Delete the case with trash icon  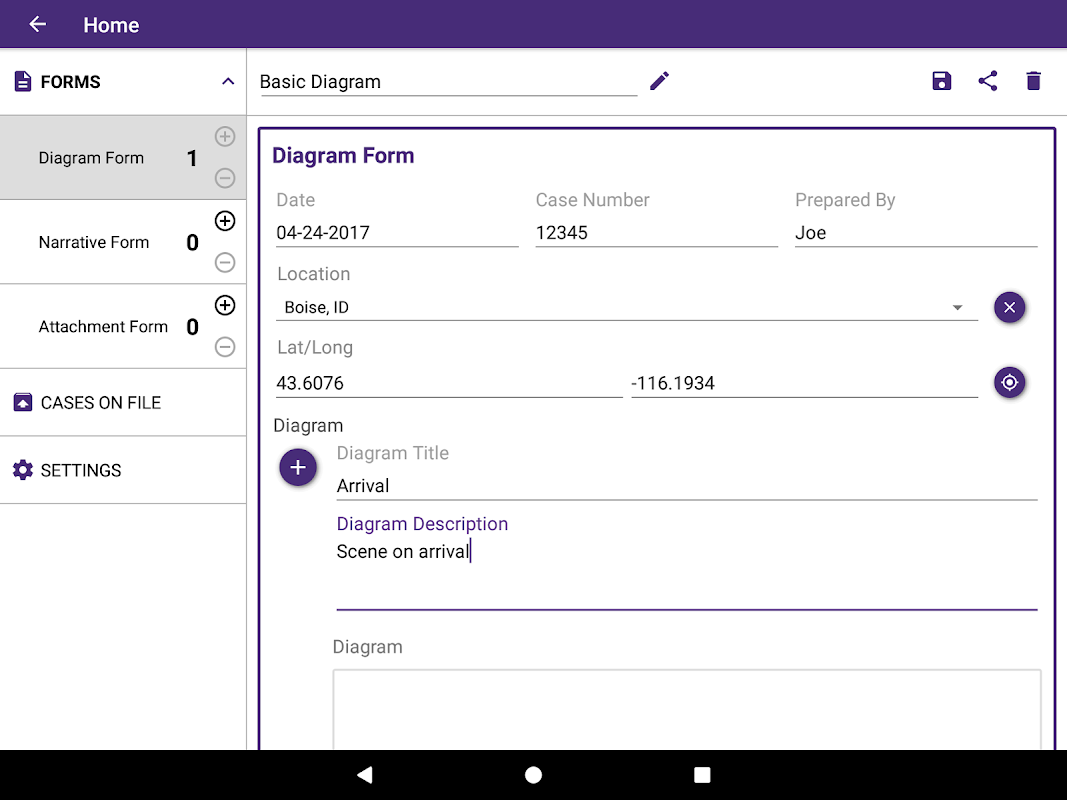click(1034, 81)
